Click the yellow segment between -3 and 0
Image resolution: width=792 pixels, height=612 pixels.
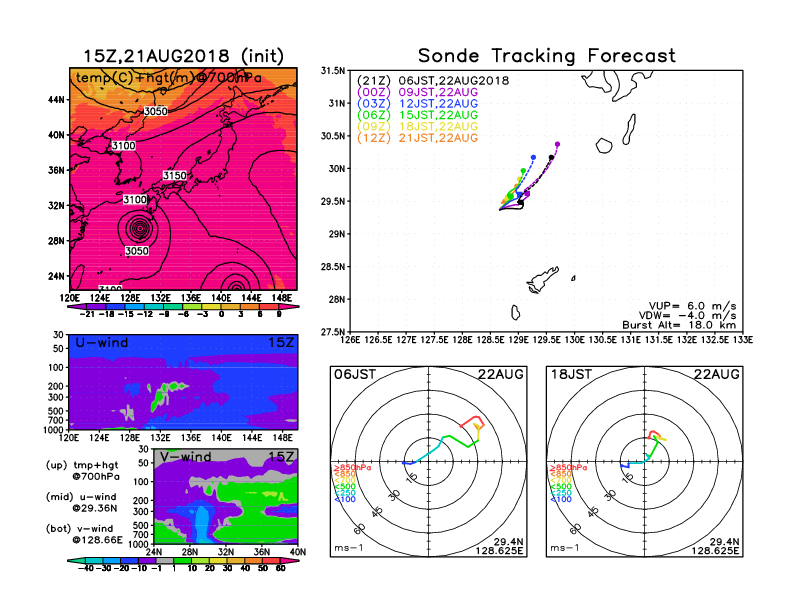point(211,306)
